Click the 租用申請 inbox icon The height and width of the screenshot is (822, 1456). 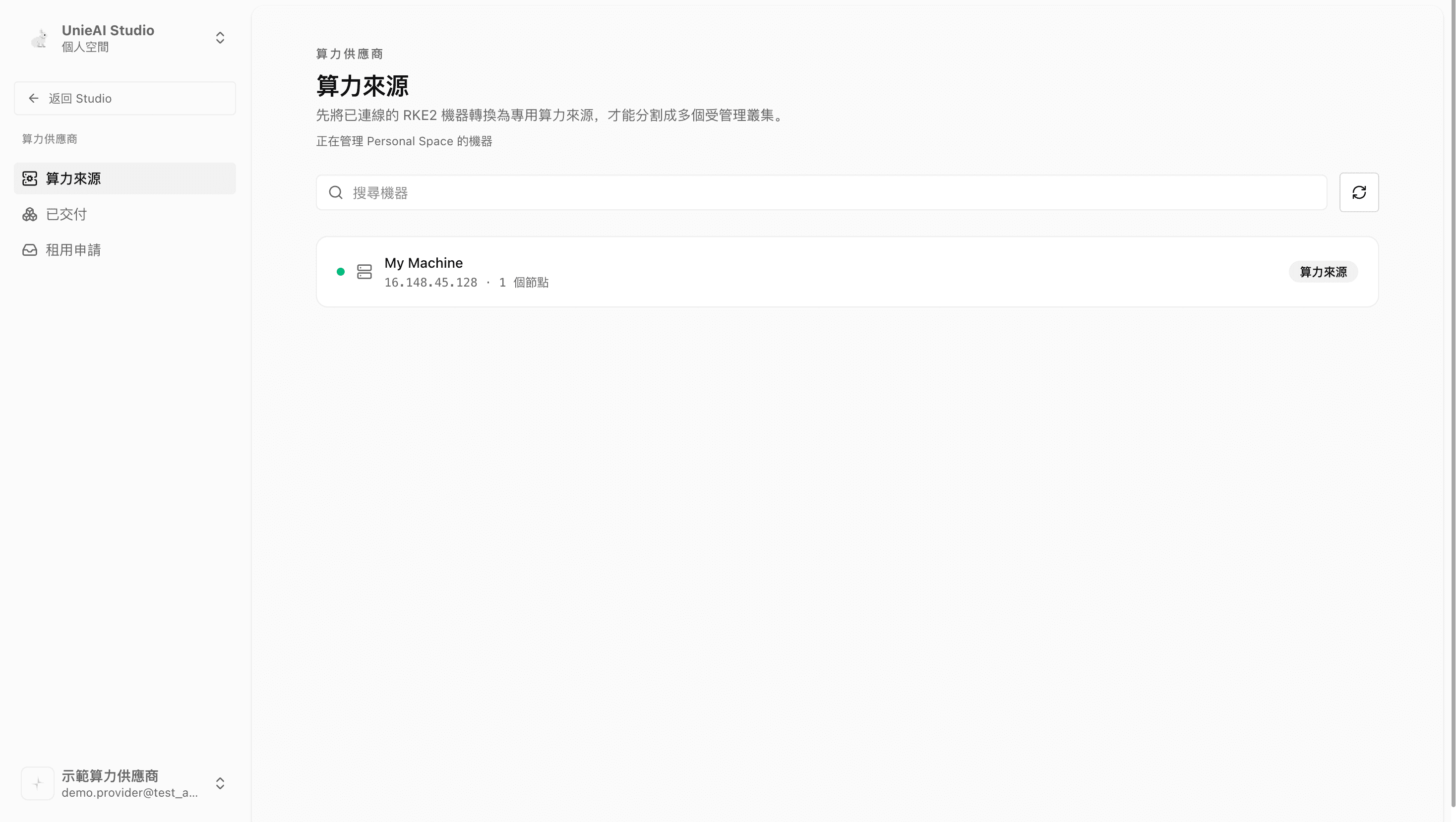30,250
